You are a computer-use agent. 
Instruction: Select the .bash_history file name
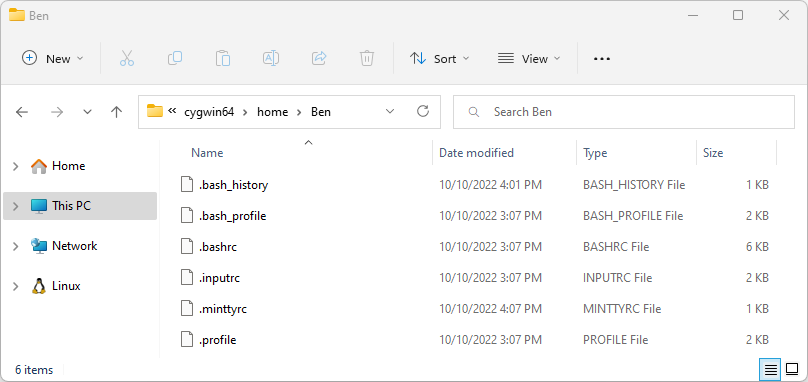coord(233,185)
